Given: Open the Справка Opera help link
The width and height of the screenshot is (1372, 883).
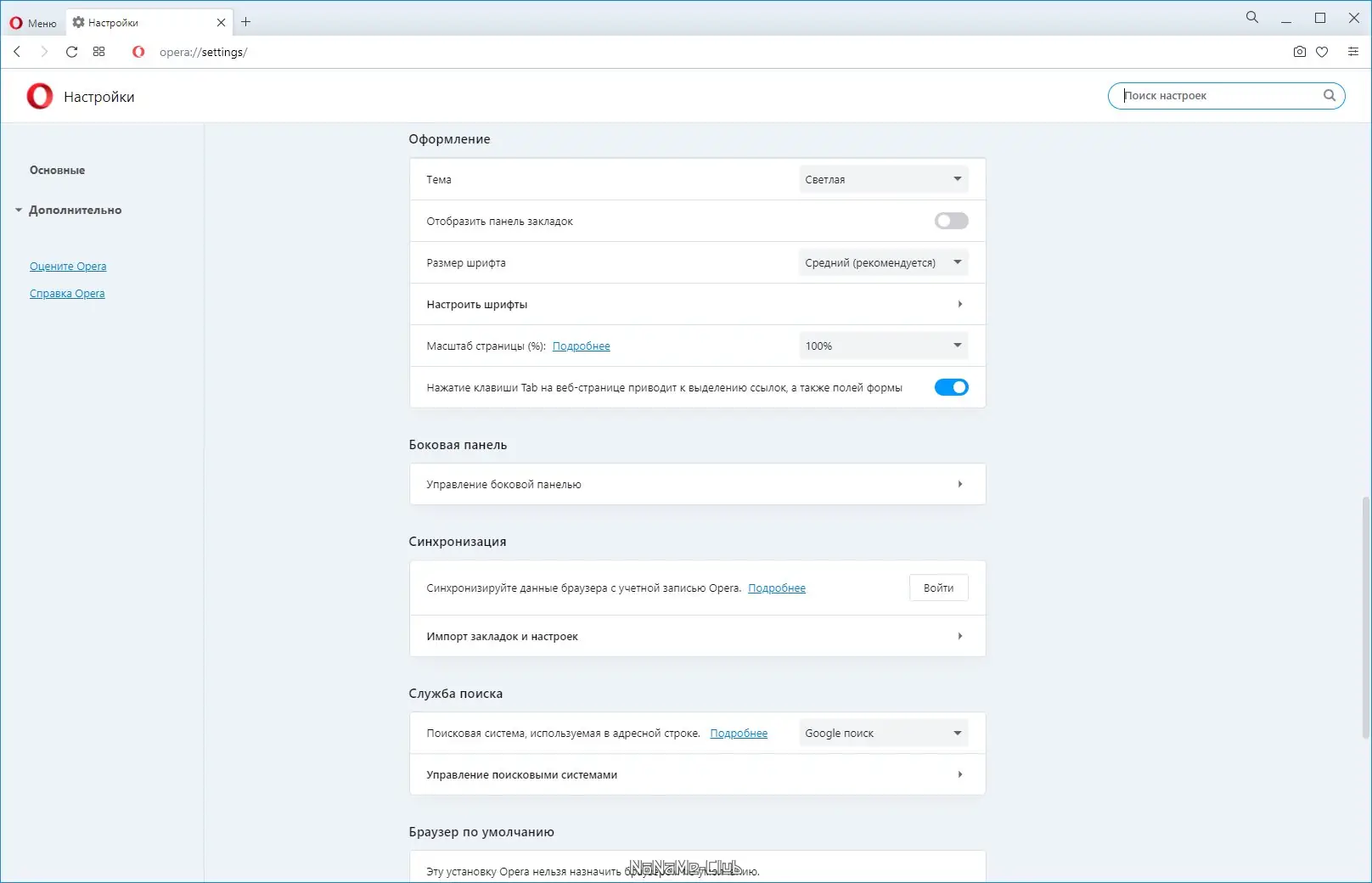Looking at the screenshot, I should click(67, 294).
